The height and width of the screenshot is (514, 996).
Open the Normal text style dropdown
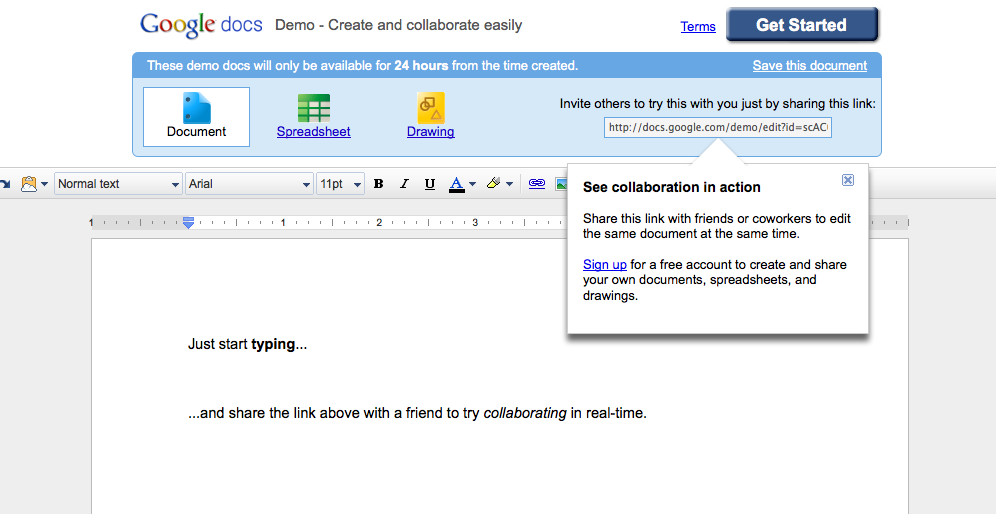pyautogui.click(x=118, y=184)
